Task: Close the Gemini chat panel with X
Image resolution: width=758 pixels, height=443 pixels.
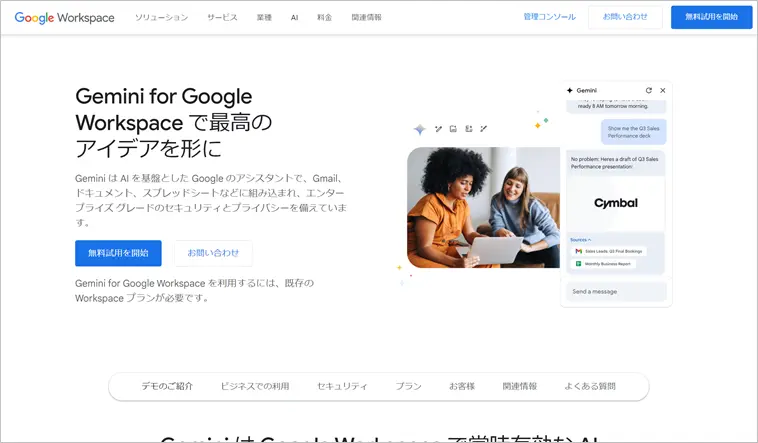Action: (x=662, y=90)
